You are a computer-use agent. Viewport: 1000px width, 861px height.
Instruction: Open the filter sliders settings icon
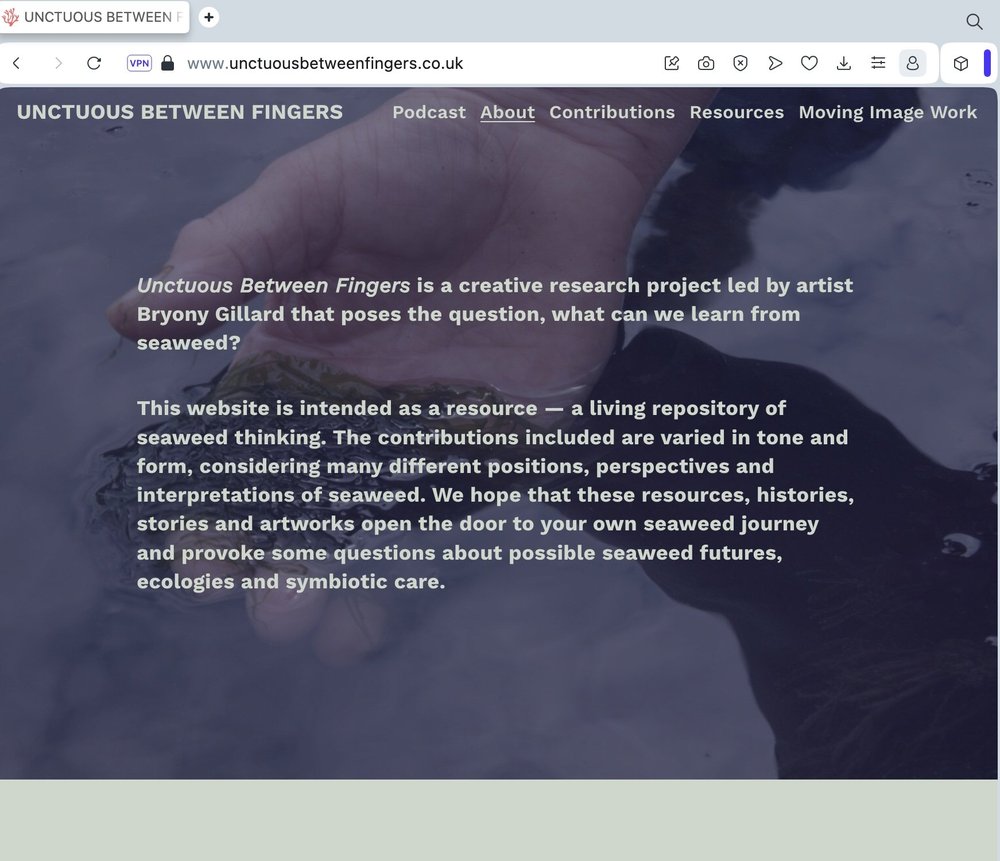click(x=878, y=63)
